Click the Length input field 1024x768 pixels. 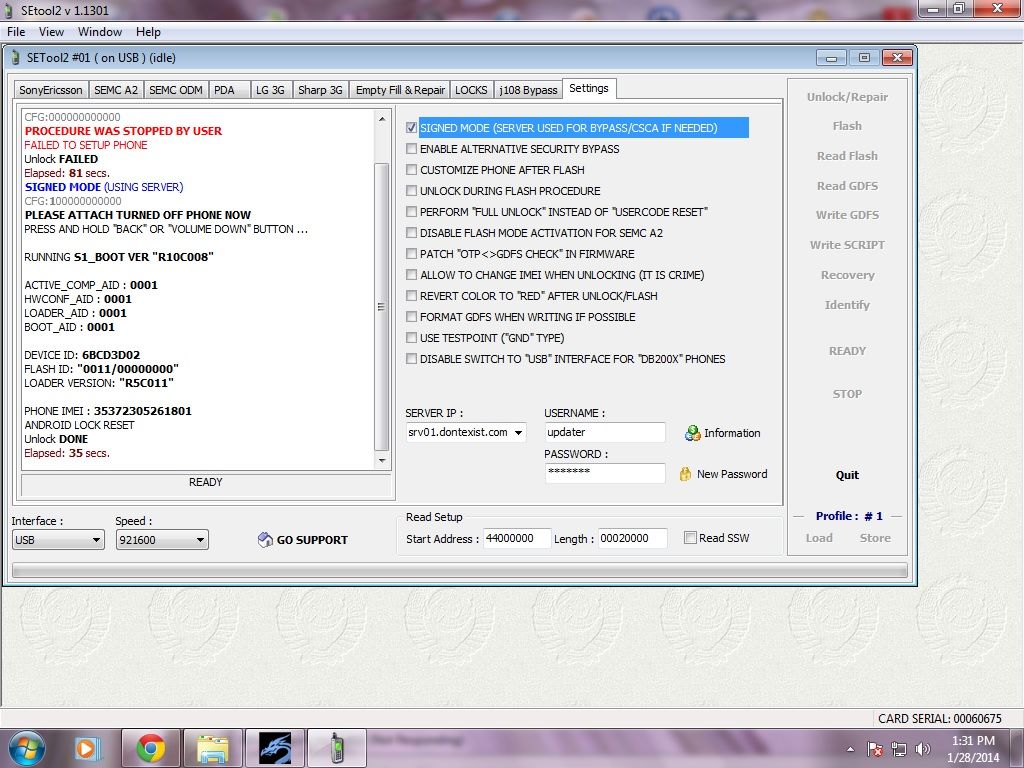pyautogui.click(x=632, y=538)
